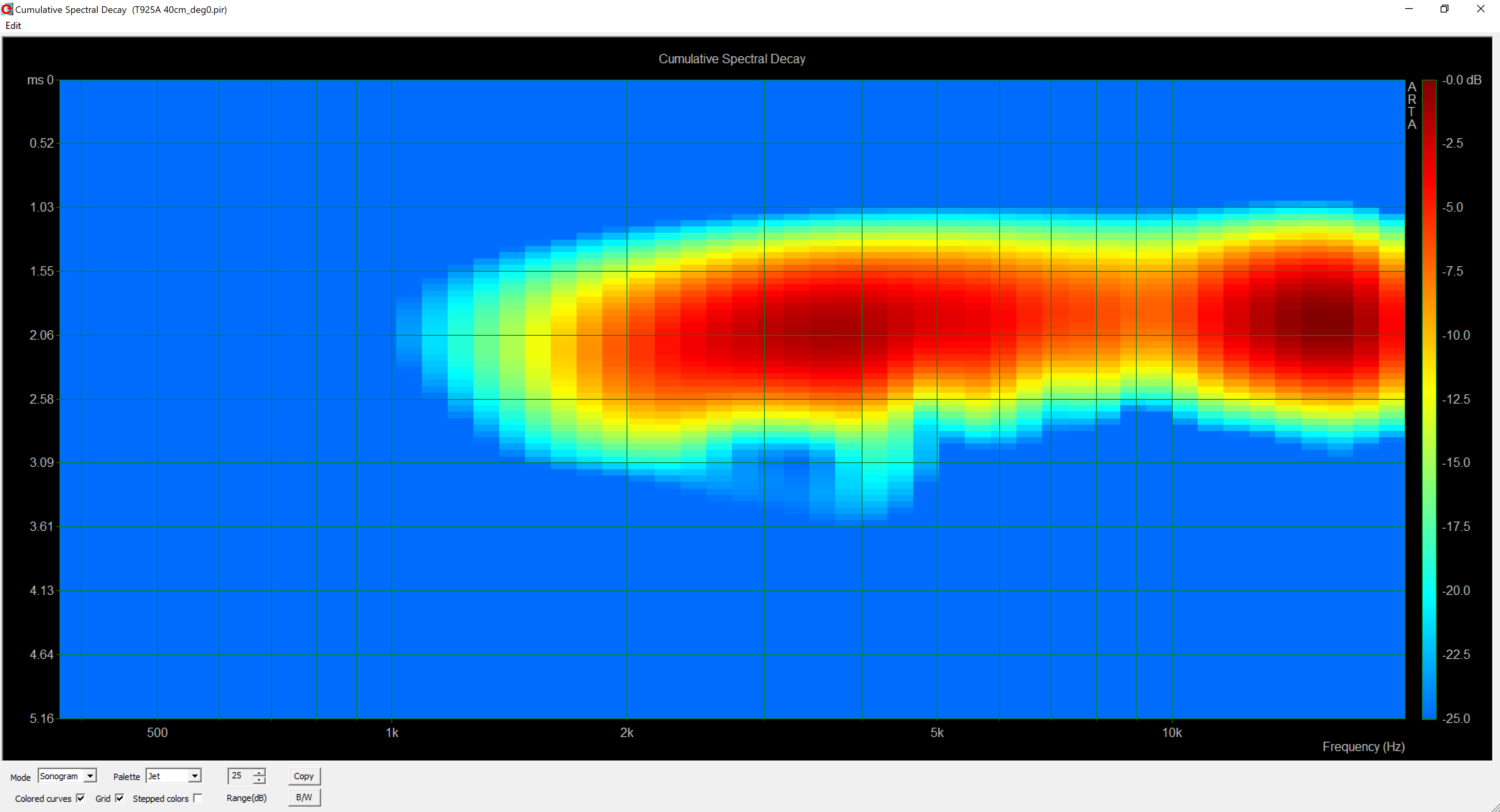Click the '1k' frequency axis label
The image size is (1500, 812).
click(x=393, y=733)
